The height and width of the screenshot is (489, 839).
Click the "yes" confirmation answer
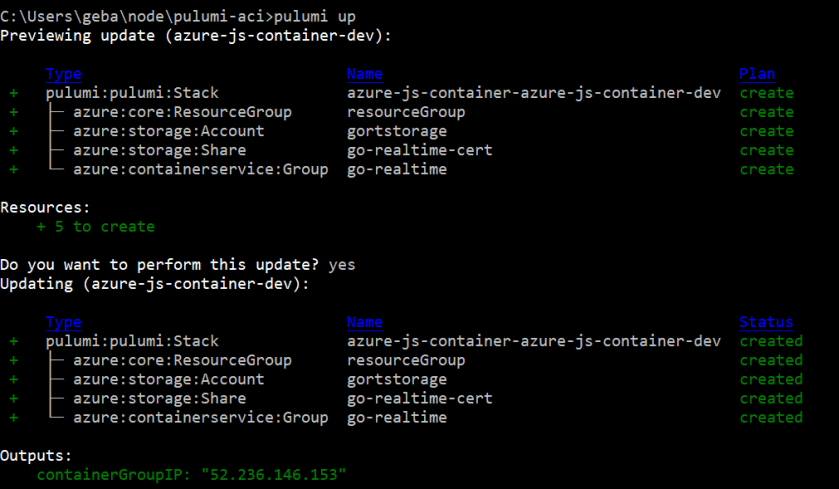tap(341, 265)
